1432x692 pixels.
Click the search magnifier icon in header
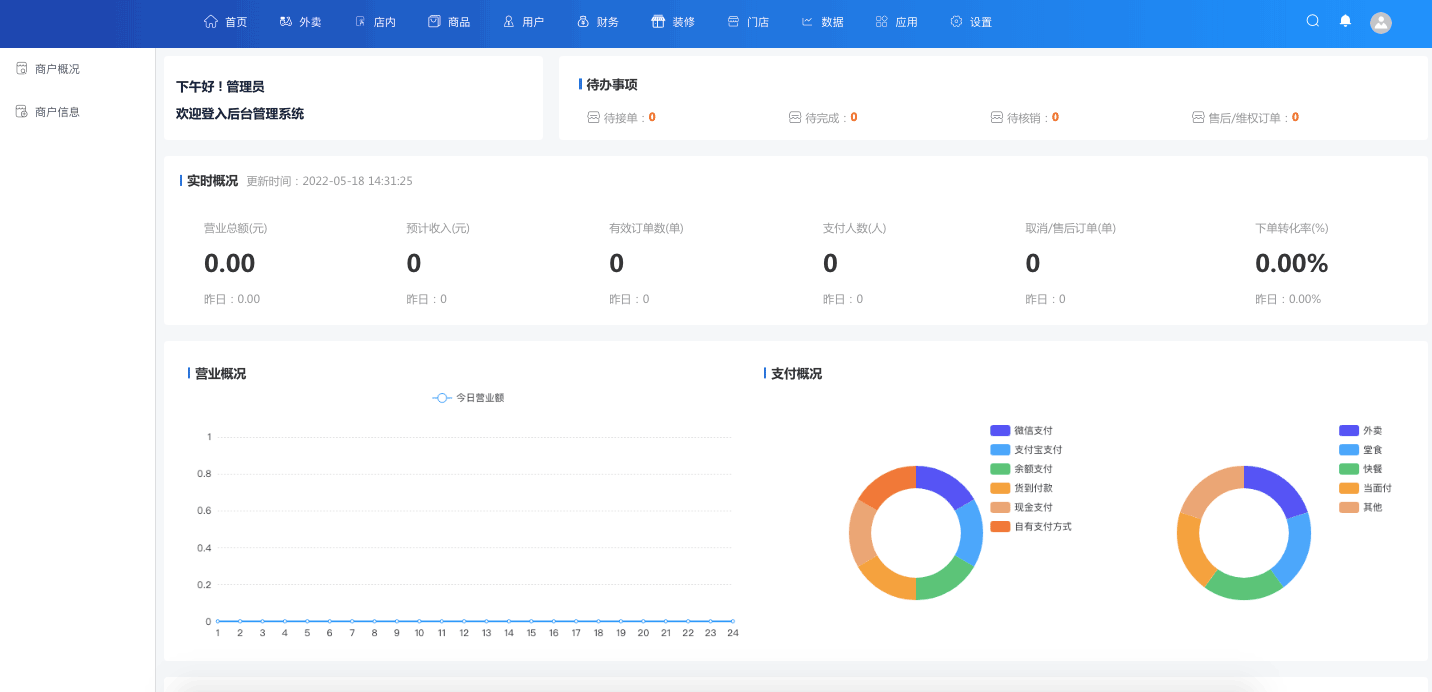[1313, 21]
